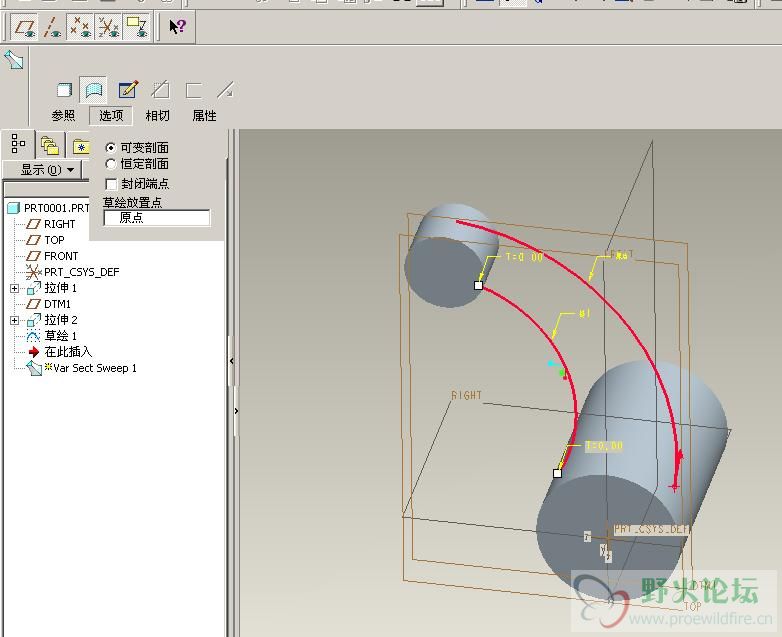Image resolution: width=782 pixels, height=637 pixels.
Task: Open the favorites tab icon
Action: (x=79, y=147)
